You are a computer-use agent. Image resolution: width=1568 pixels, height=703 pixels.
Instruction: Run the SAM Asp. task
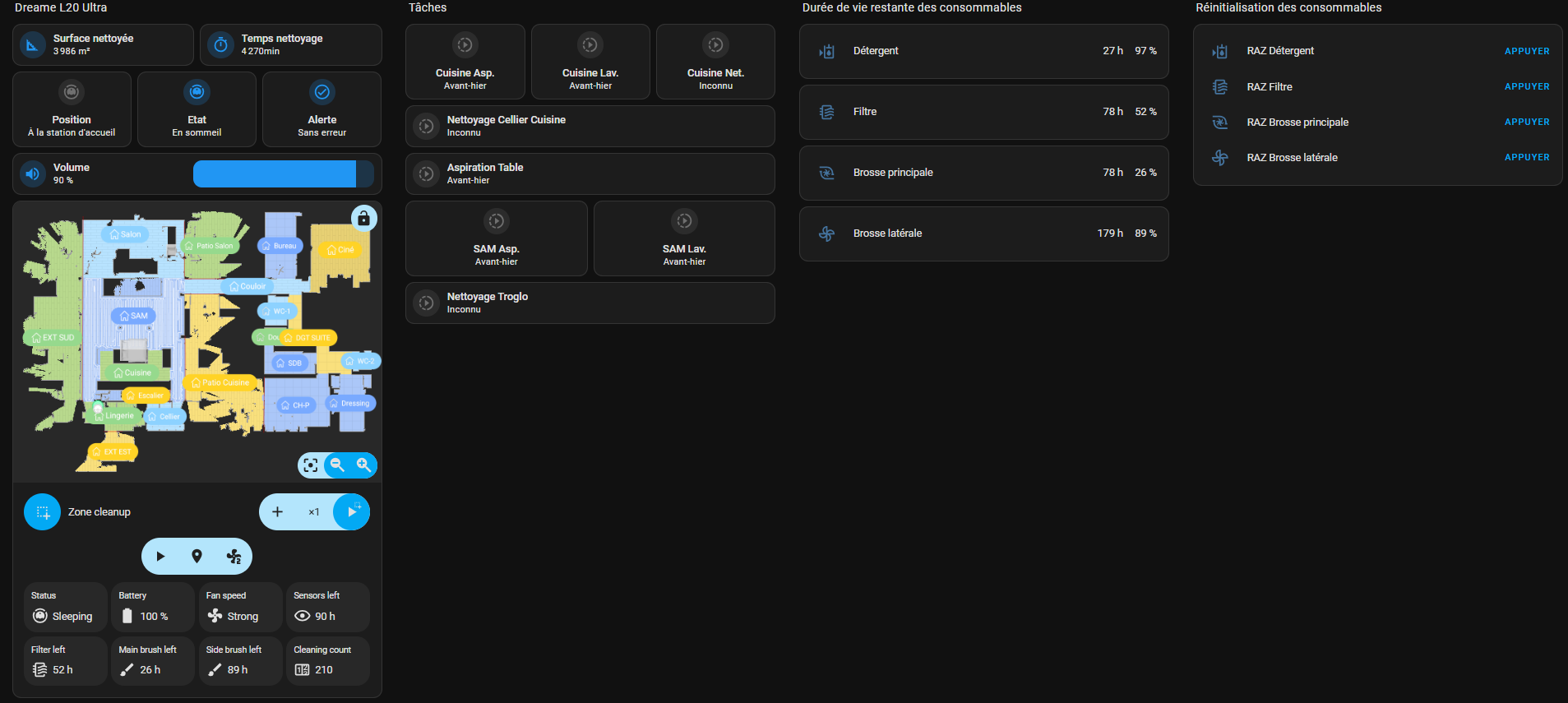[497, 238]
